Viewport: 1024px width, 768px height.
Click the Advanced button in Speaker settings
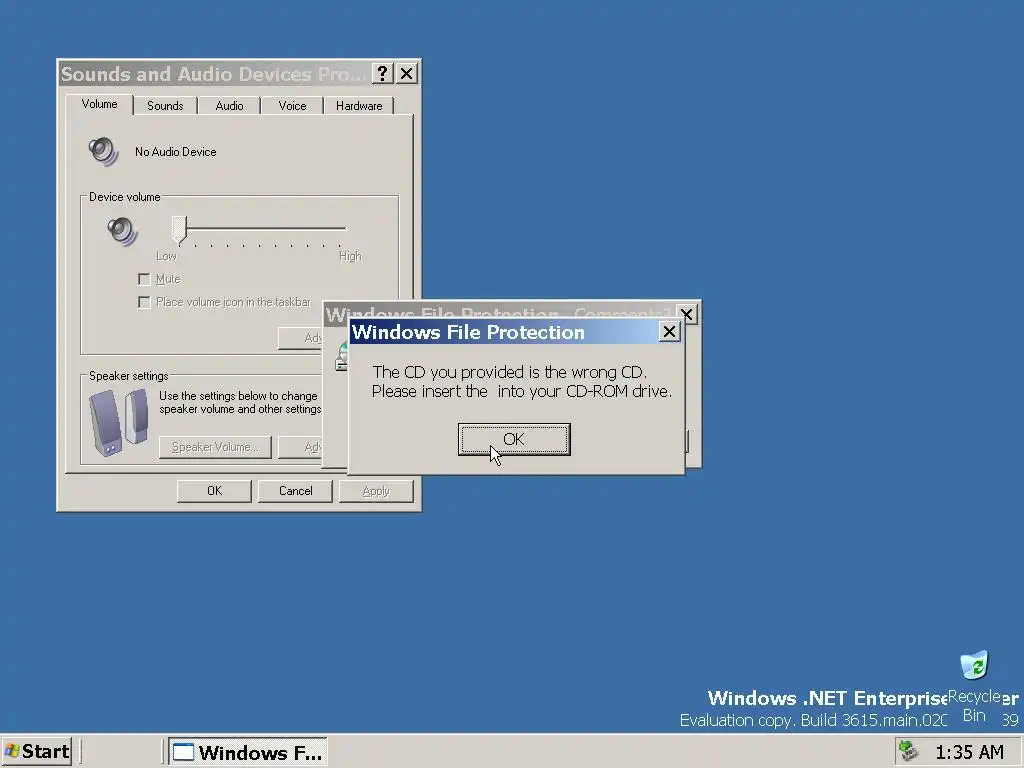pyautogui.click(x=300, y=447)
